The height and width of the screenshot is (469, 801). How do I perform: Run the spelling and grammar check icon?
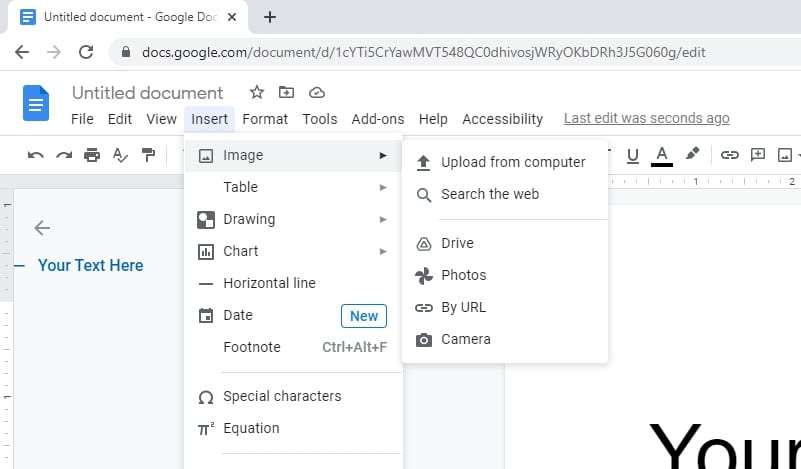(120, 155)
